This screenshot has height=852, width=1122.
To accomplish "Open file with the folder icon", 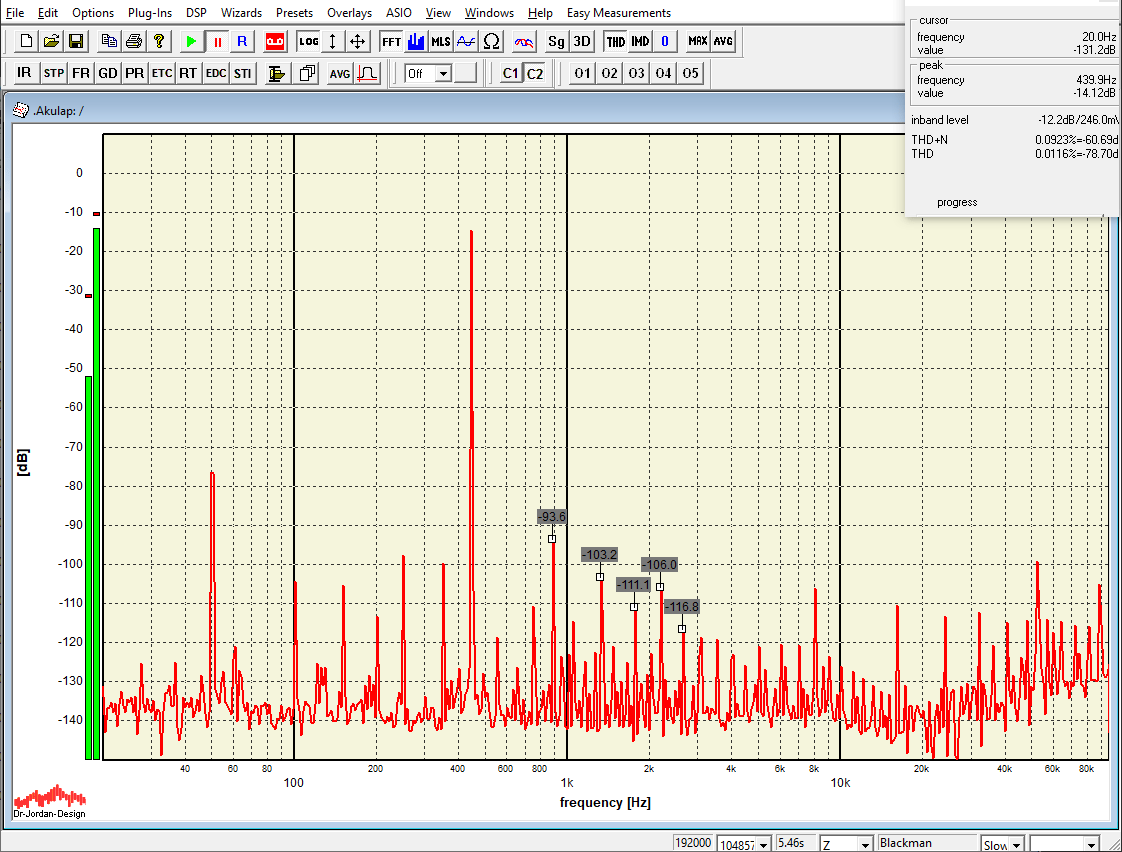I will pos(51,41).
